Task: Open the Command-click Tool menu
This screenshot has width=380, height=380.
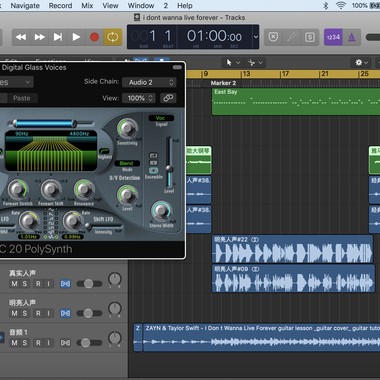Action: coord(256,63)
